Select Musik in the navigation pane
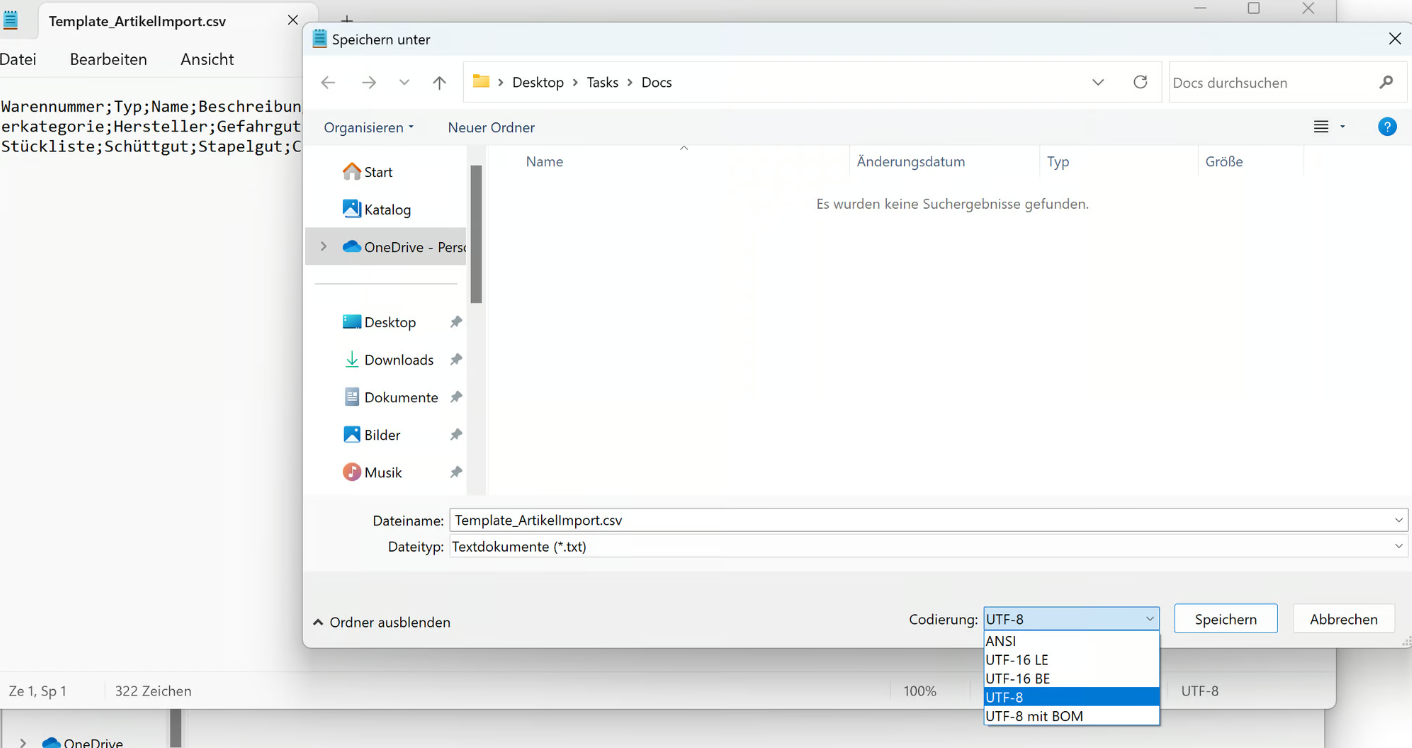1412x748 pixels. pos(382,472)
